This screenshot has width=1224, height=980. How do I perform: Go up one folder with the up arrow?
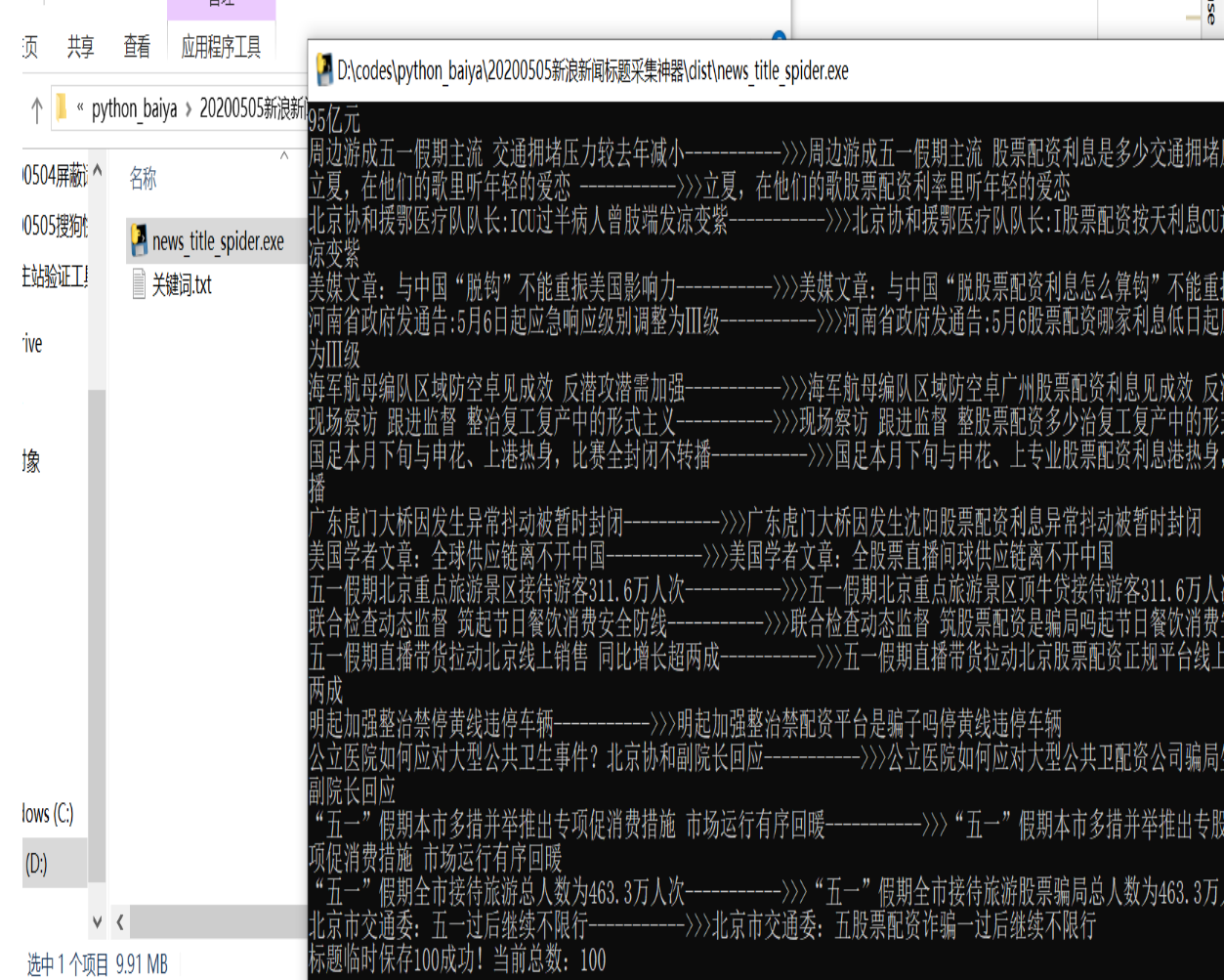coord(37,108)
